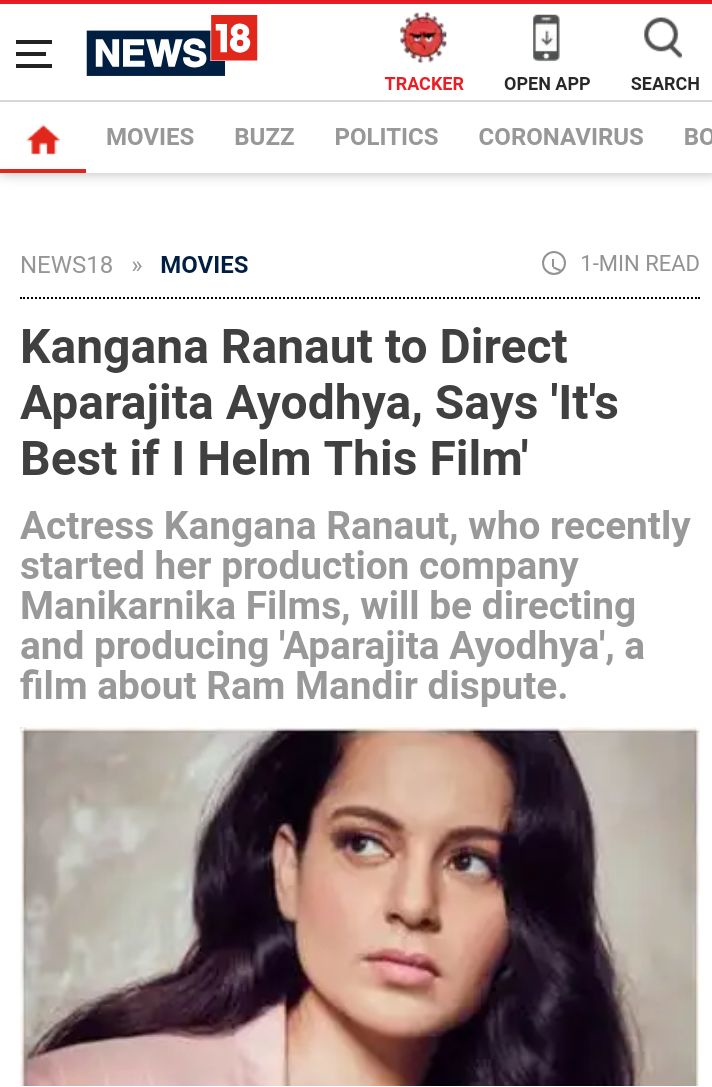Open the hamburger menu icon
The image size is (712, 1087).
(x=34, y=53)
